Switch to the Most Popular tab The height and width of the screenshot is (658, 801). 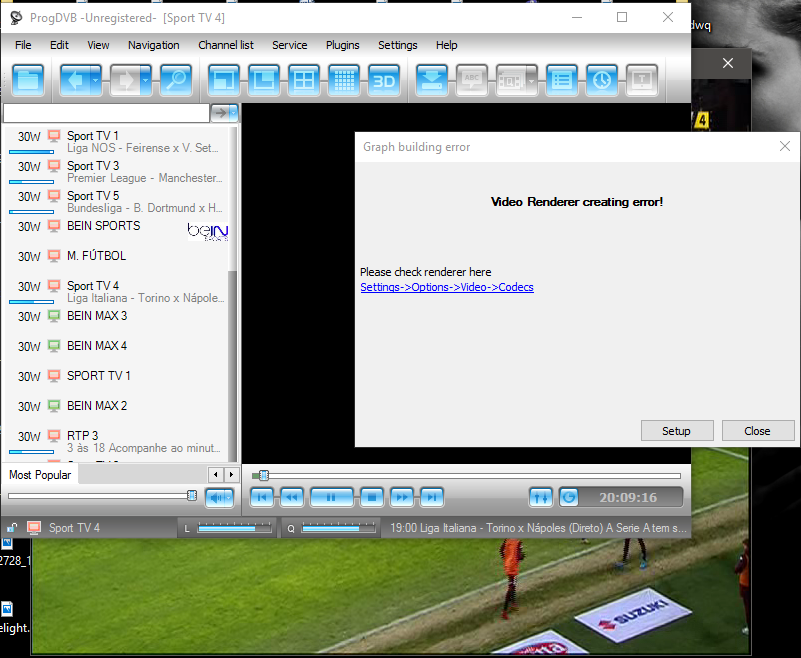click(x=40, y=475)
